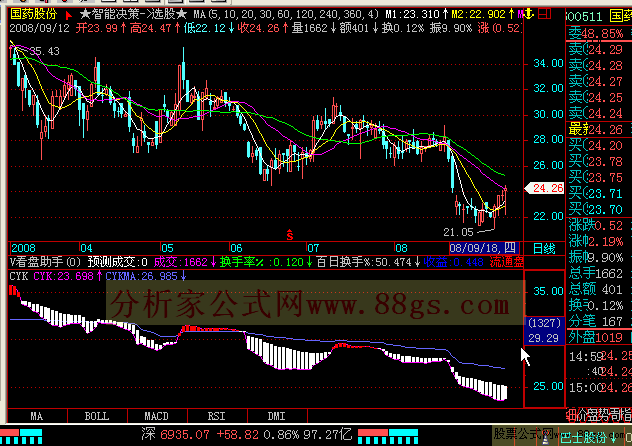The image size is (632, 446).
Task: Click the 外盘 1019 row
Action: pyautogui.click(x=599, y=337)
